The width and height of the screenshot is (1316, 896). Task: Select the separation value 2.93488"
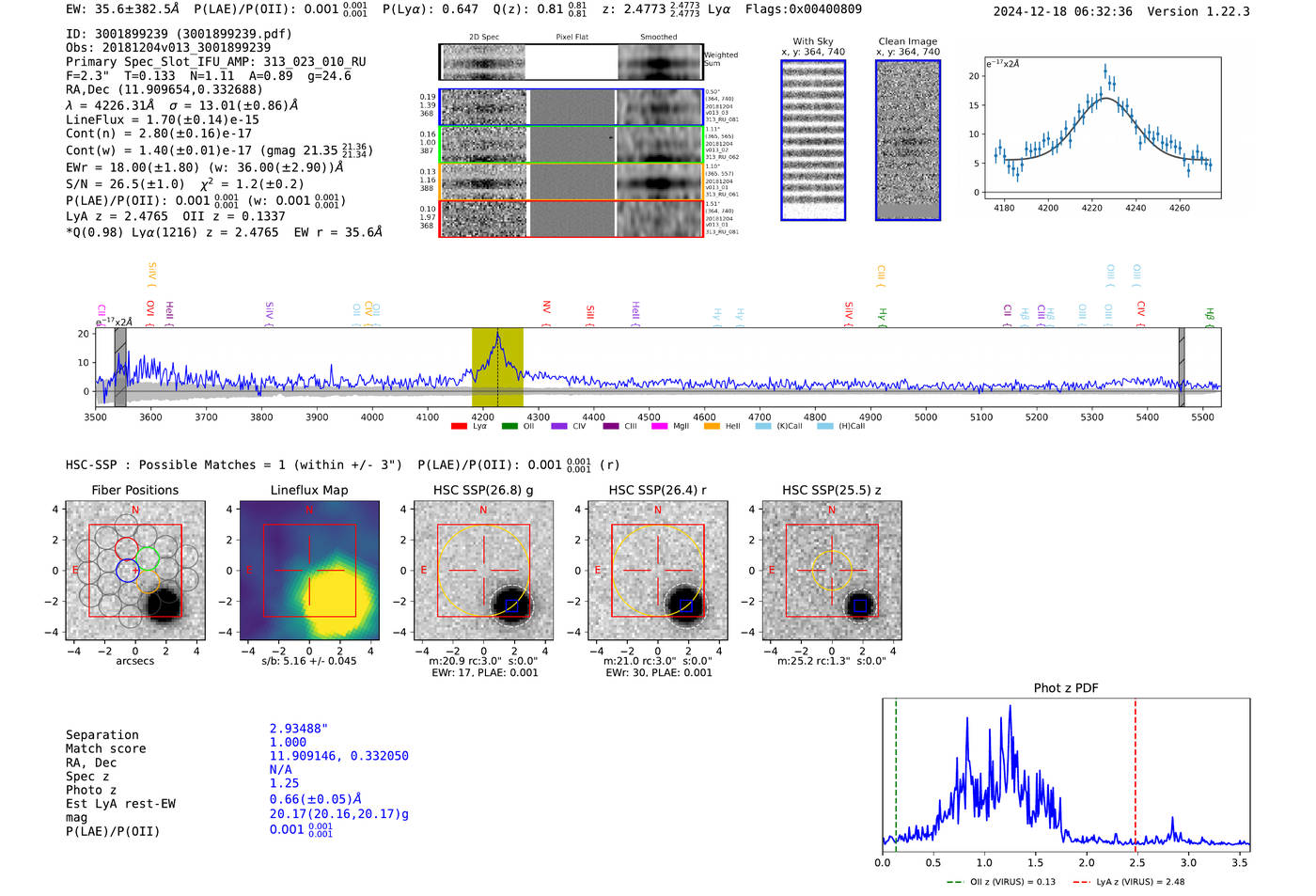click(299, 729)
